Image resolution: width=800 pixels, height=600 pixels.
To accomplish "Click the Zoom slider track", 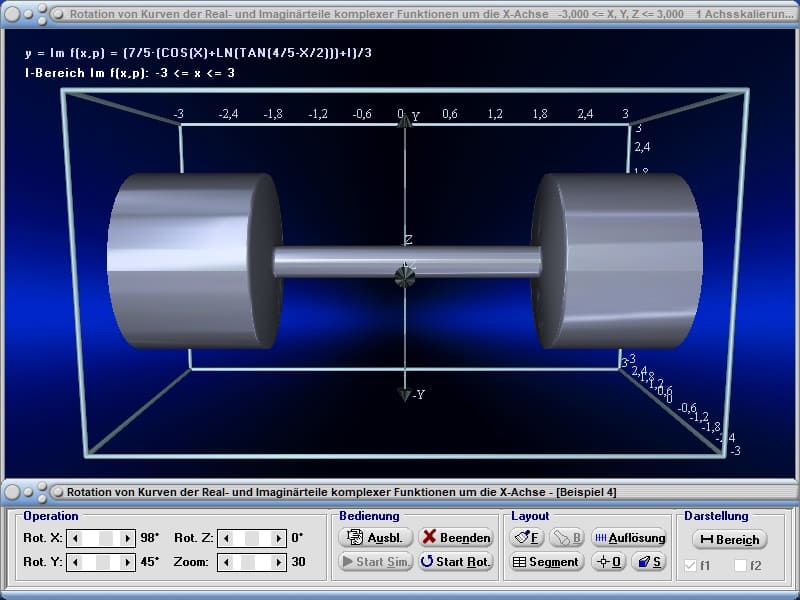I will 252,562.
